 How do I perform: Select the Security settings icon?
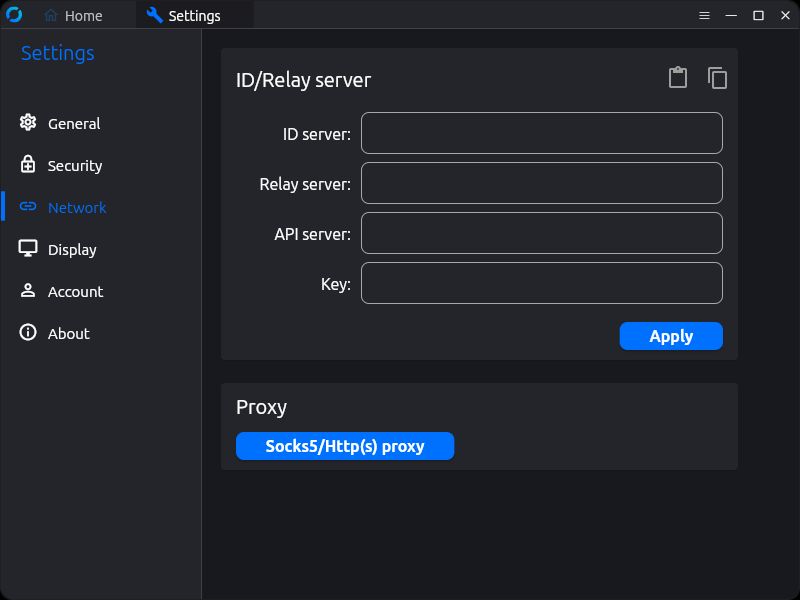click(28, 164)
